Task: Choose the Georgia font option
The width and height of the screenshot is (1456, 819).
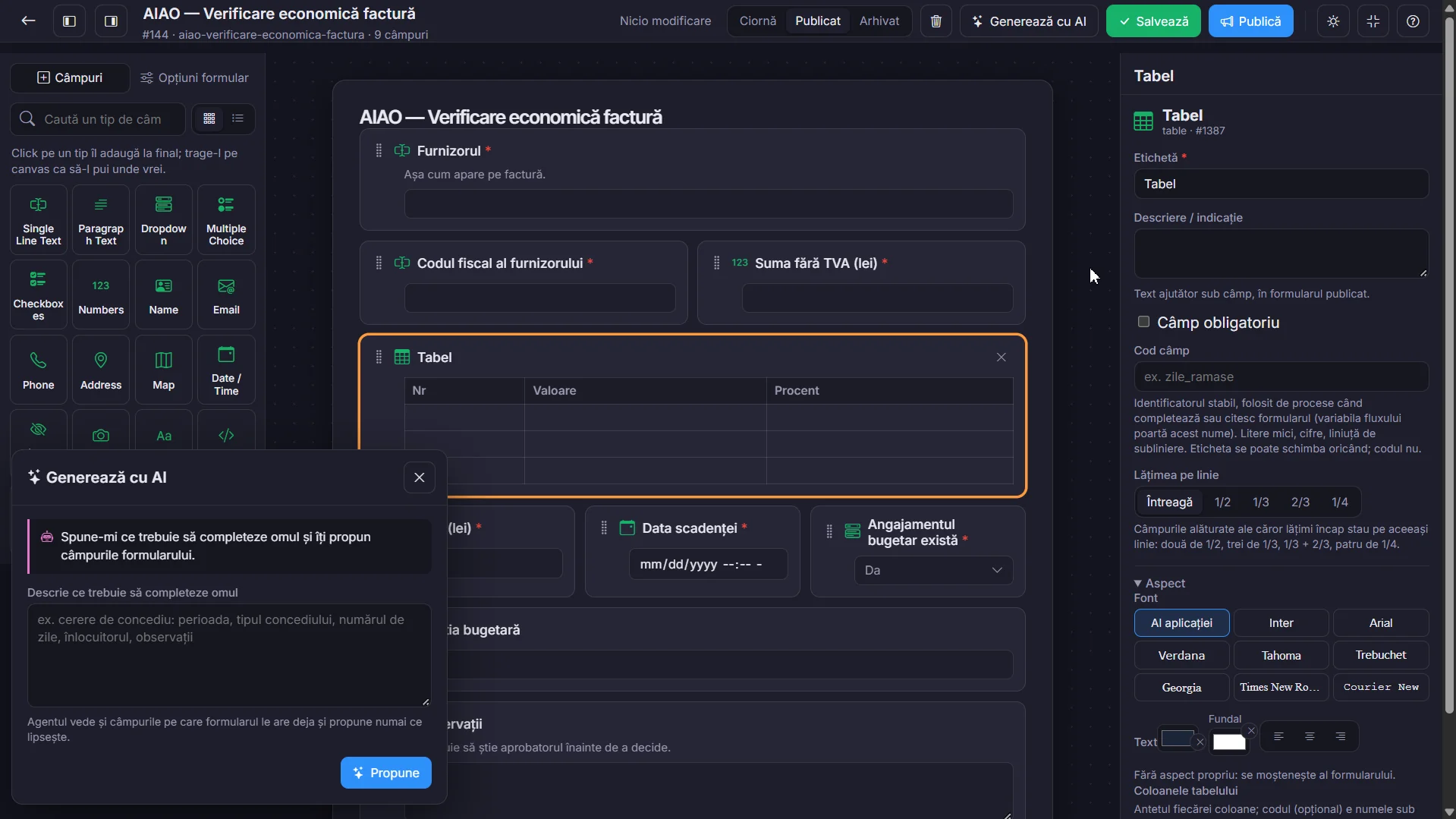Action: (1181, 688)
